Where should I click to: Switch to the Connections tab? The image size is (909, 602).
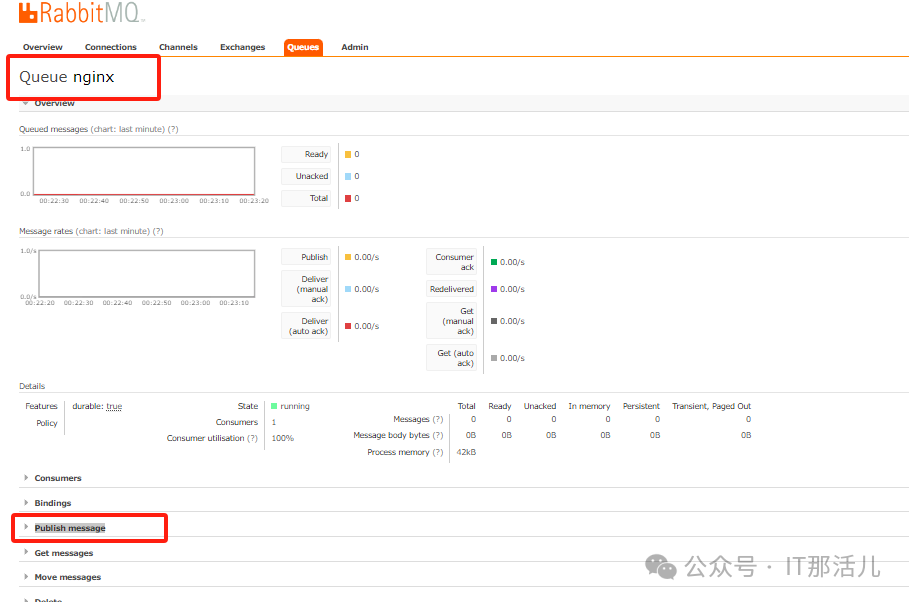click(111, 47)
